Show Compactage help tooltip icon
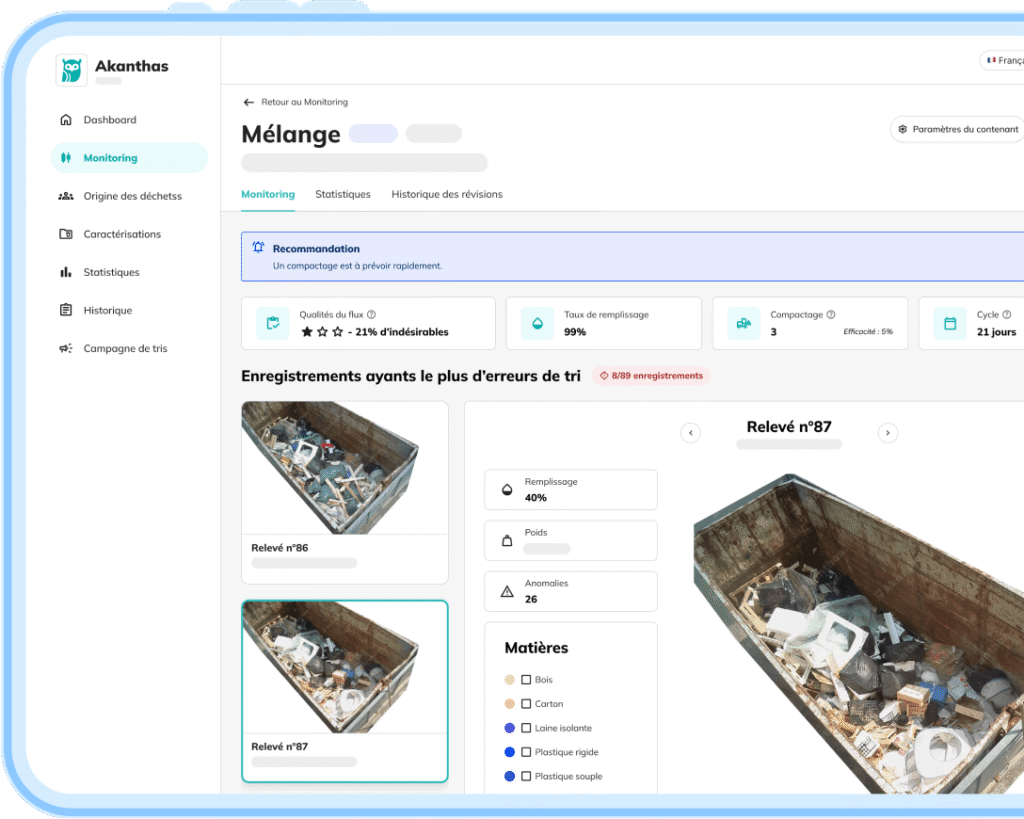This screenshot has width=1024, height=819. [831, 315]
